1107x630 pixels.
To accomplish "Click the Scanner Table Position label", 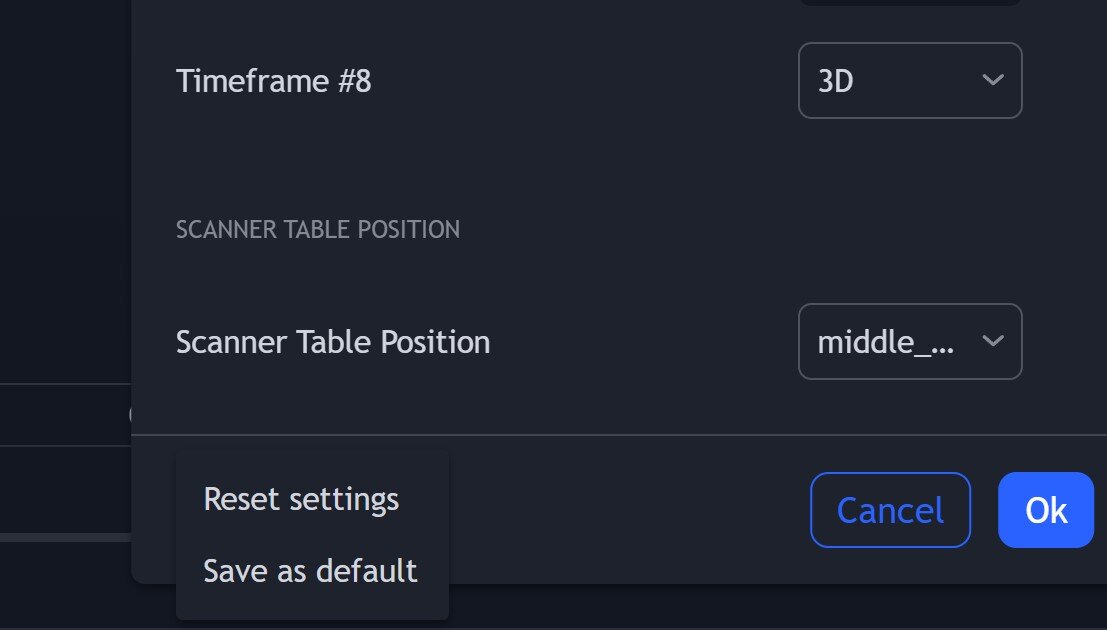I will click(333, 341).
